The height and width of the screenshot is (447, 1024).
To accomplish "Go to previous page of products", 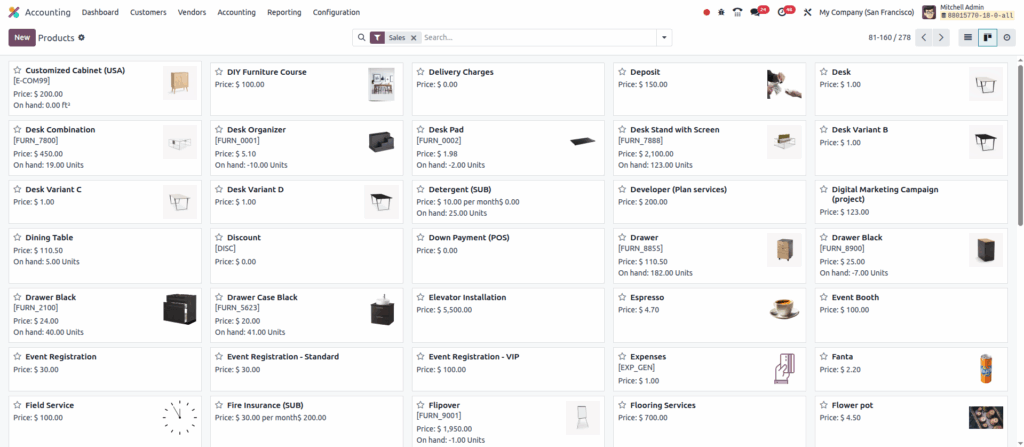I will (923, 38).
